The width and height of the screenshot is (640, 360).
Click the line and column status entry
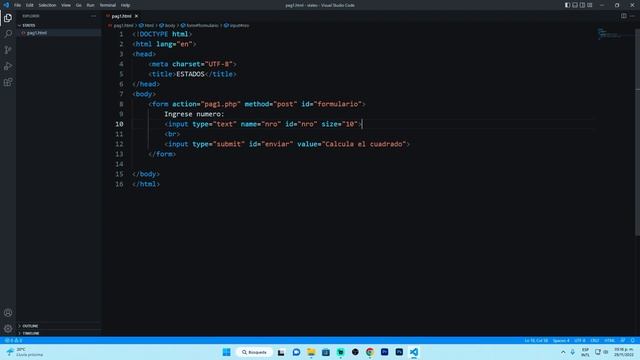coord(536,340)
